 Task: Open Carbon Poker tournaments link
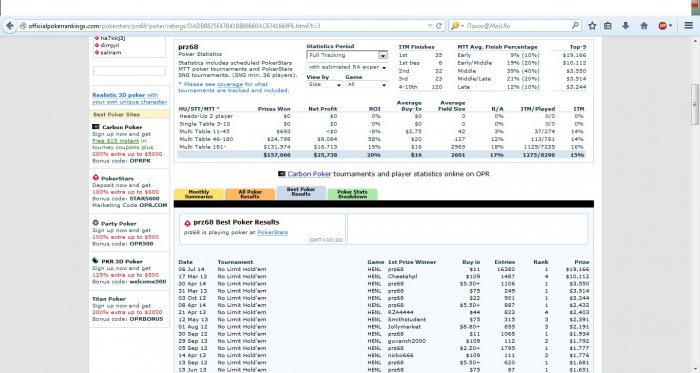309,174
